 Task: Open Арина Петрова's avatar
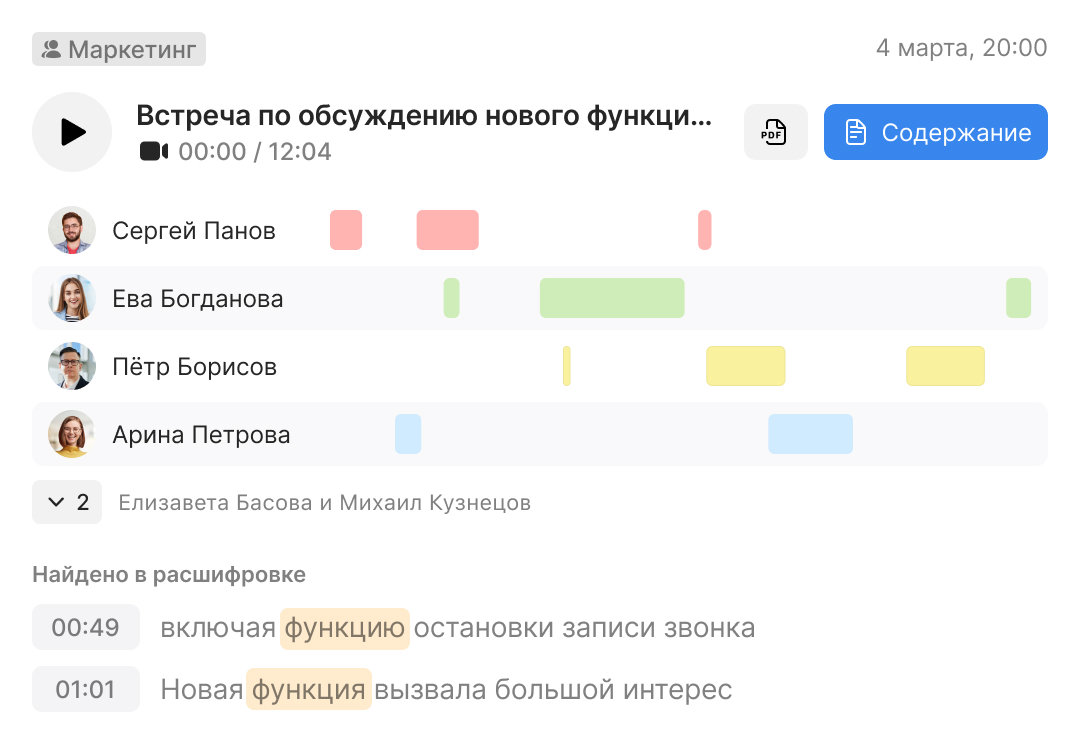tap(71, 434)
